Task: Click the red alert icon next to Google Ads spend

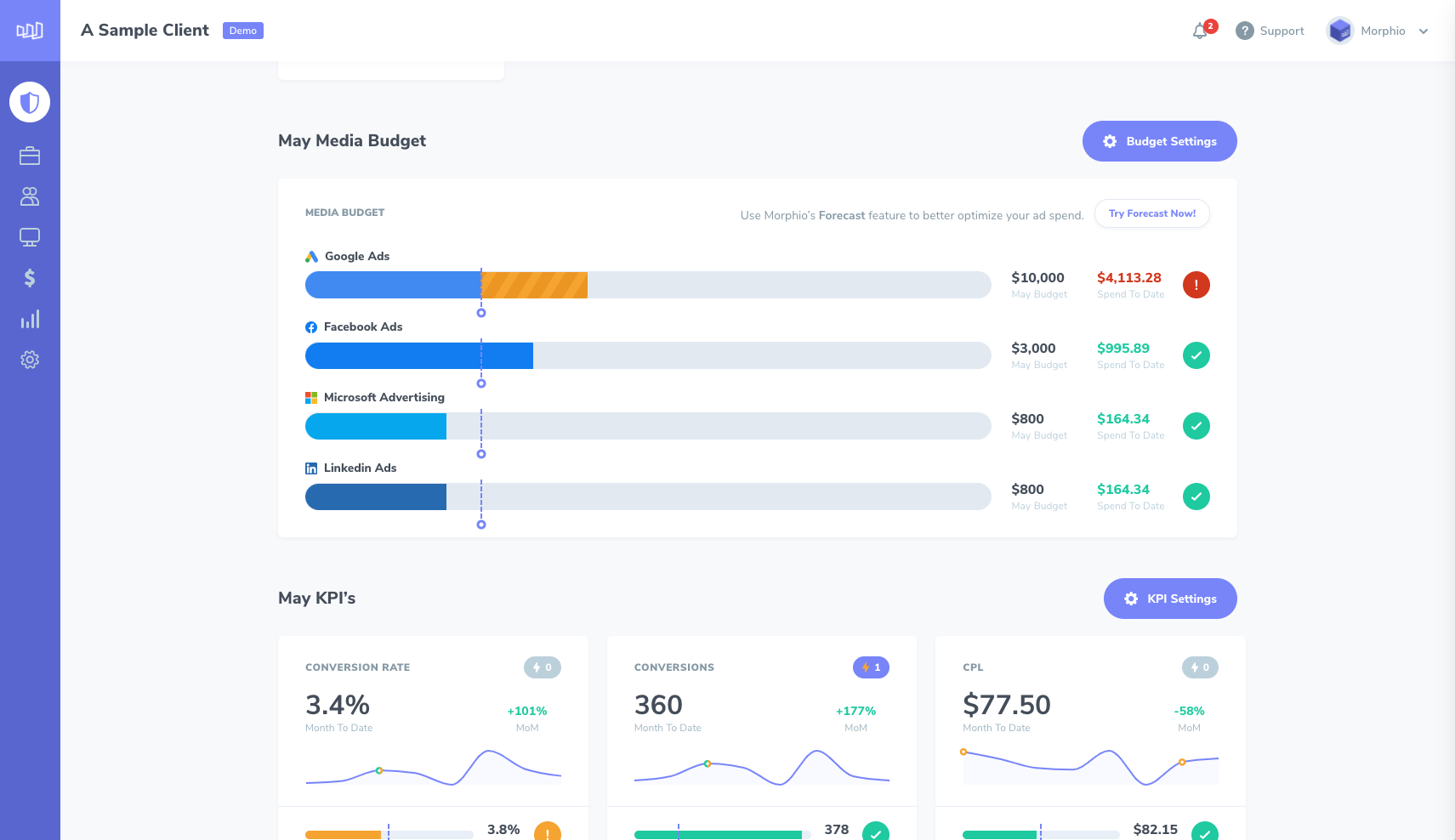Action: 1196,285
